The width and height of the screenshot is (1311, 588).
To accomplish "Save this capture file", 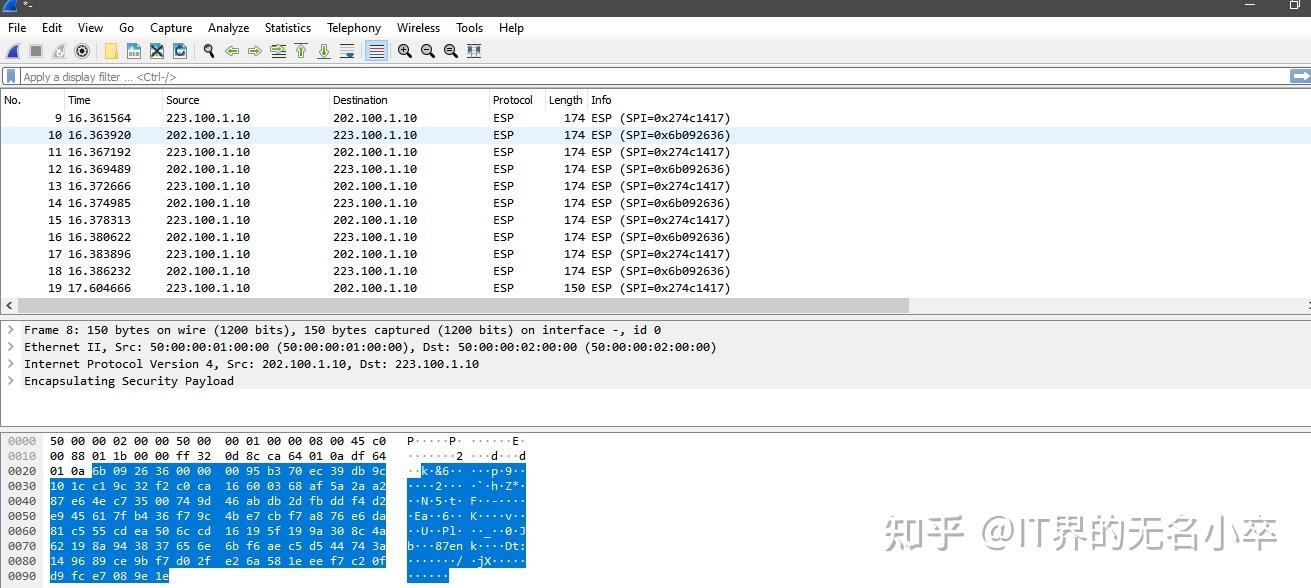I will click(x=134, y=51).
